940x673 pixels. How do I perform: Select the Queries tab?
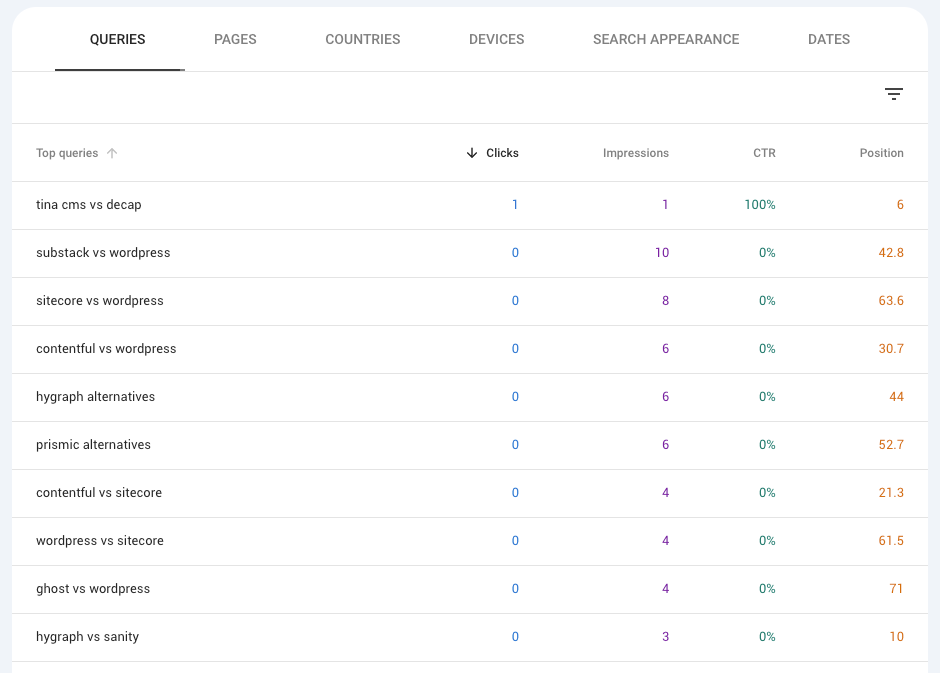118,40
